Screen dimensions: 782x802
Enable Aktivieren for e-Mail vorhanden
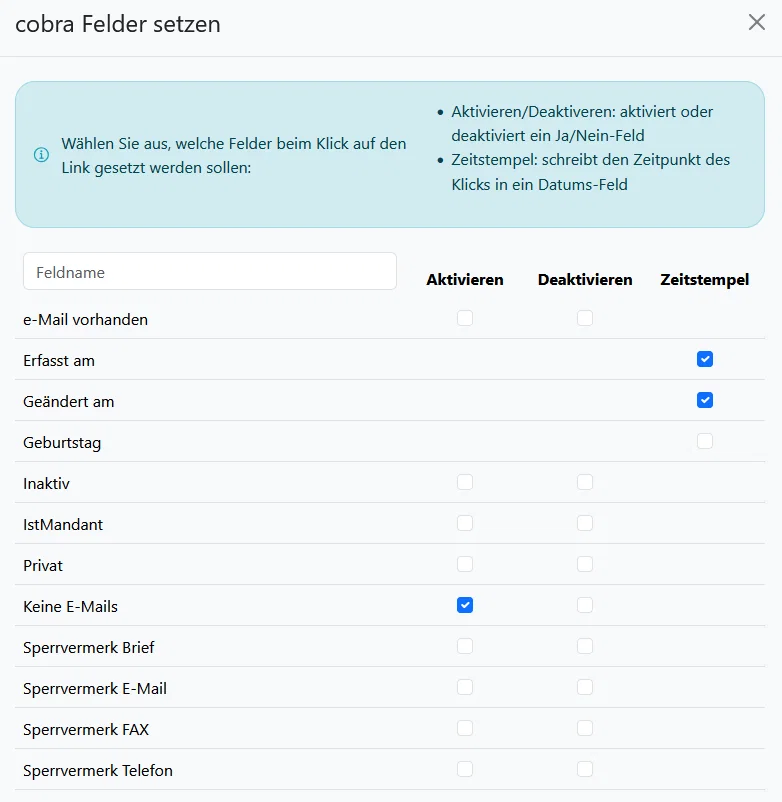(x=465, y=318)
